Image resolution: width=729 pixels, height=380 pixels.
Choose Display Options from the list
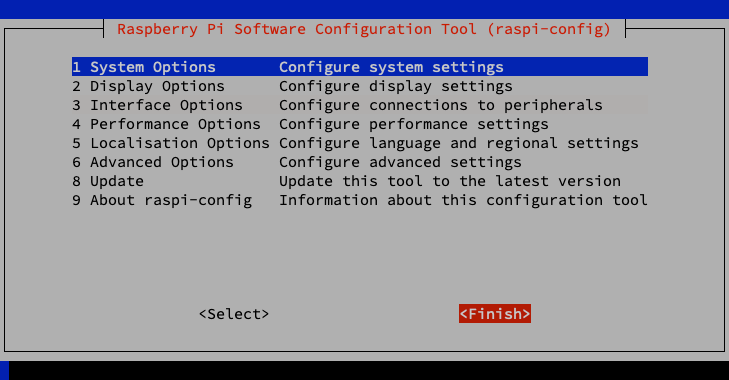click(360, 86)
